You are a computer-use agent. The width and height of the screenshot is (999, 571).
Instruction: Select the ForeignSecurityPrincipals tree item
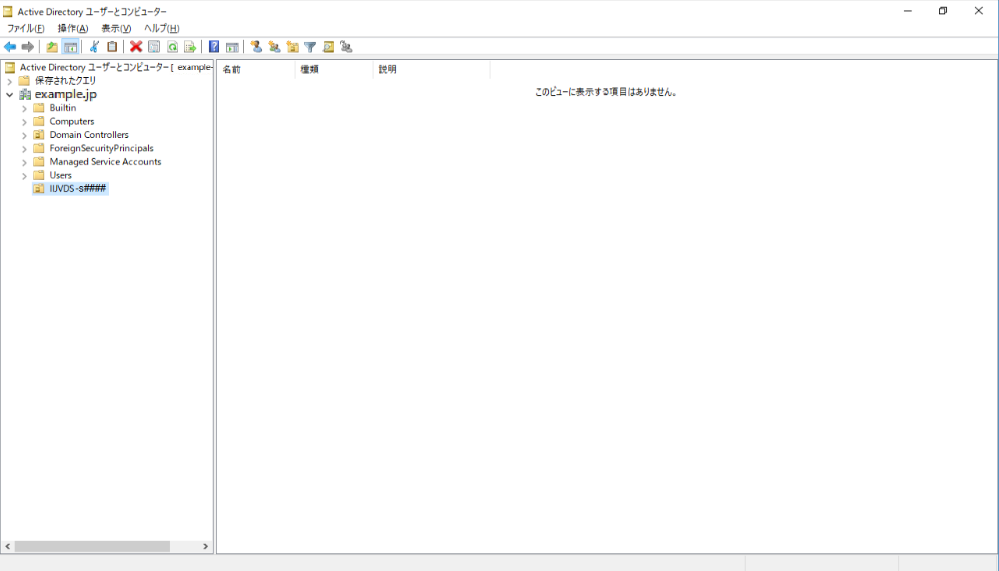pyautogui.click(x=101, y=148)
